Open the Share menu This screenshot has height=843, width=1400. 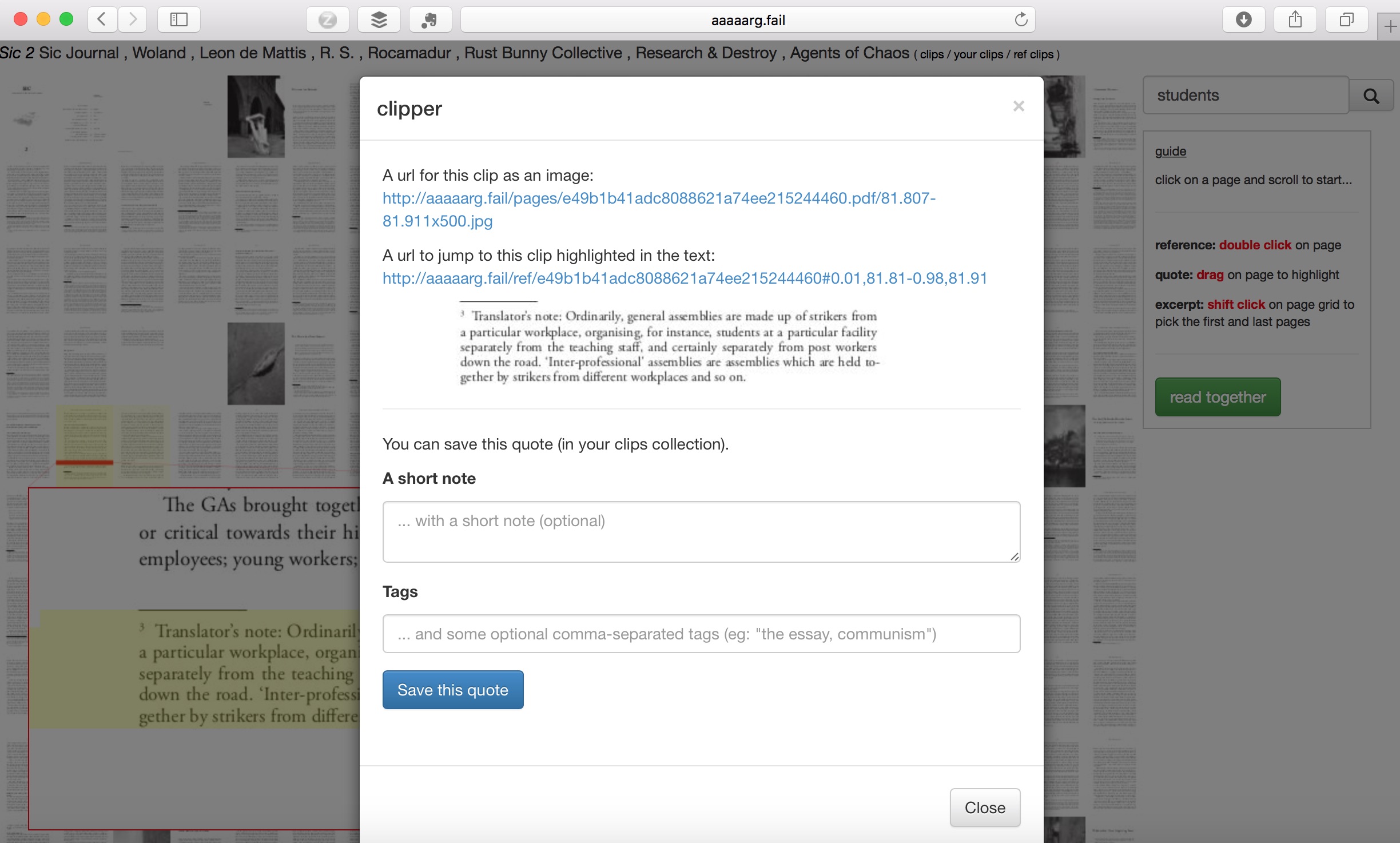(1295, 19)
